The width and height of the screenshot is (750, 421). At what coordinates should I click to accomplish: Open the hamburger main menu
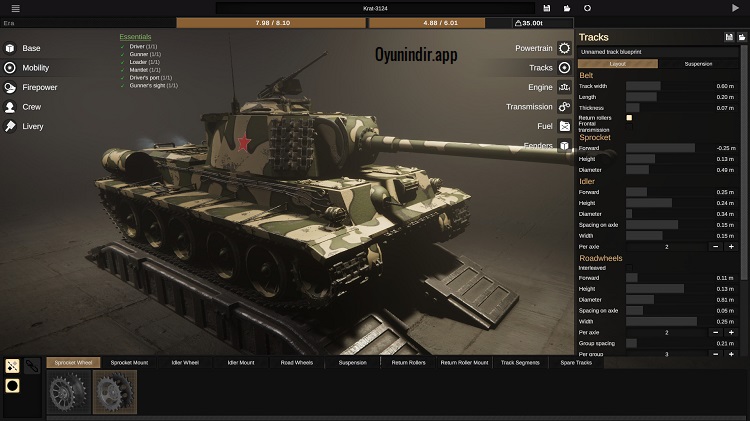[15, 8]
